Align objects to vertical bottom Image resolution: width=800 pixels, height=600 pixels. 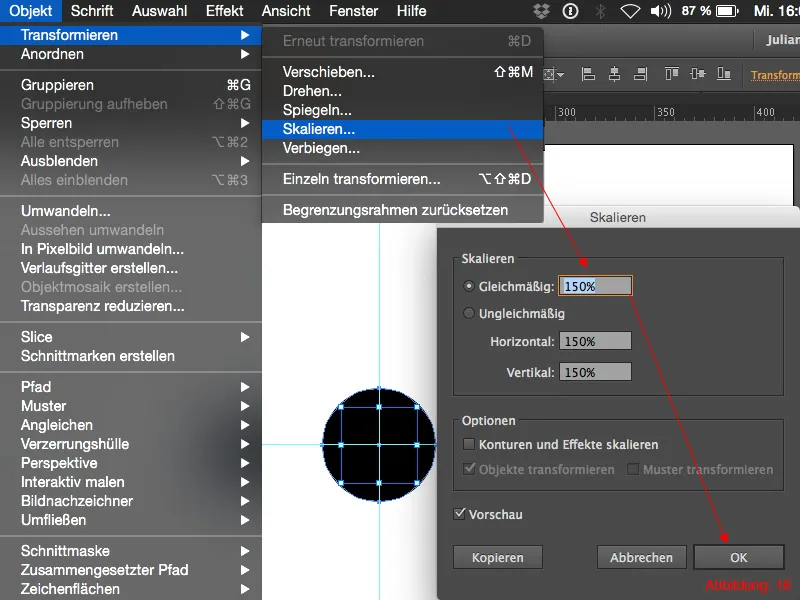[723, 74]
